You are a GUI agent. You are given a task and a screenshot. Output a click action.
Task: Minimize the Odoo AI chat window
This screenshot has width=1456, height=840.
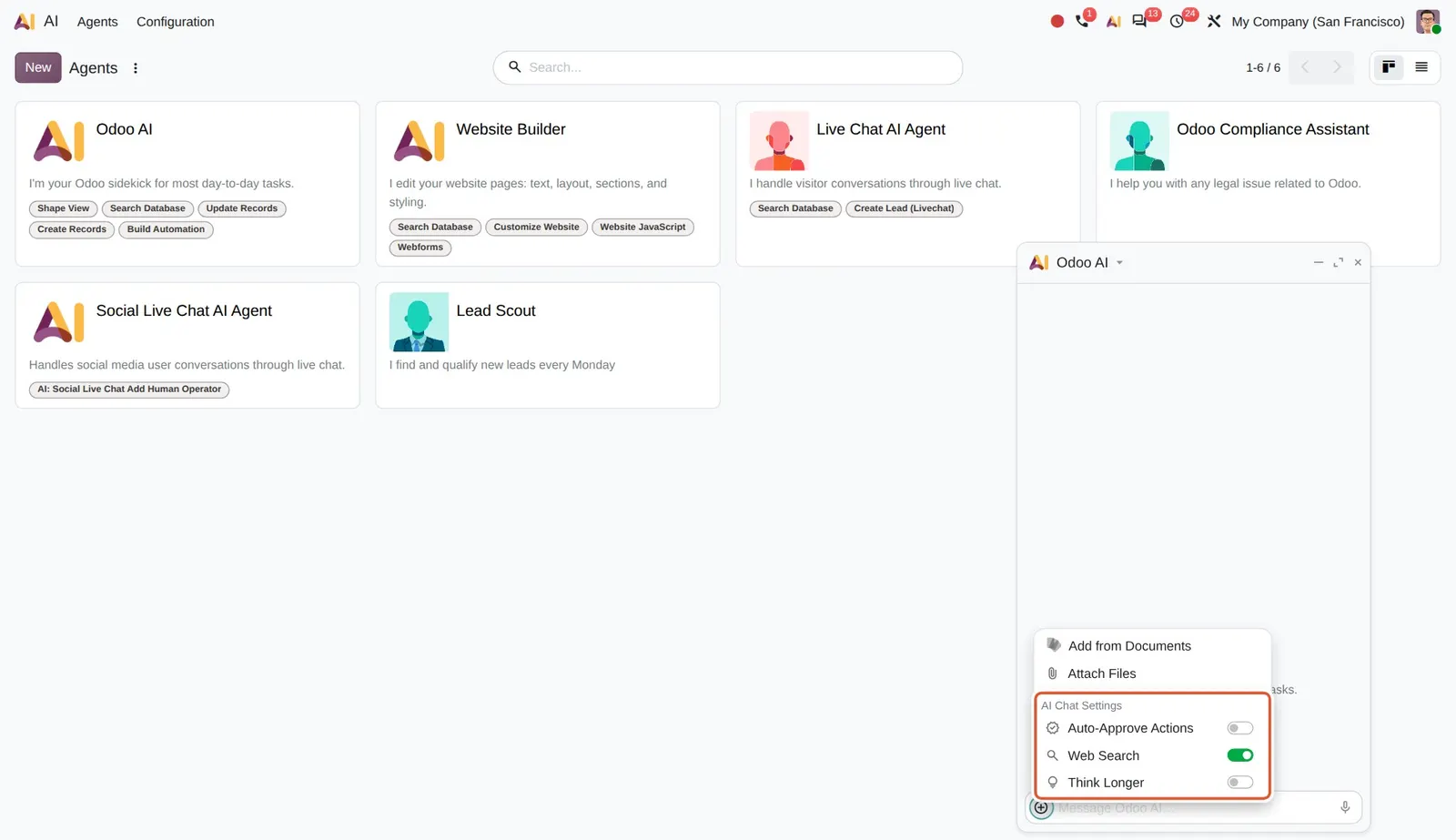(1318, 262)
